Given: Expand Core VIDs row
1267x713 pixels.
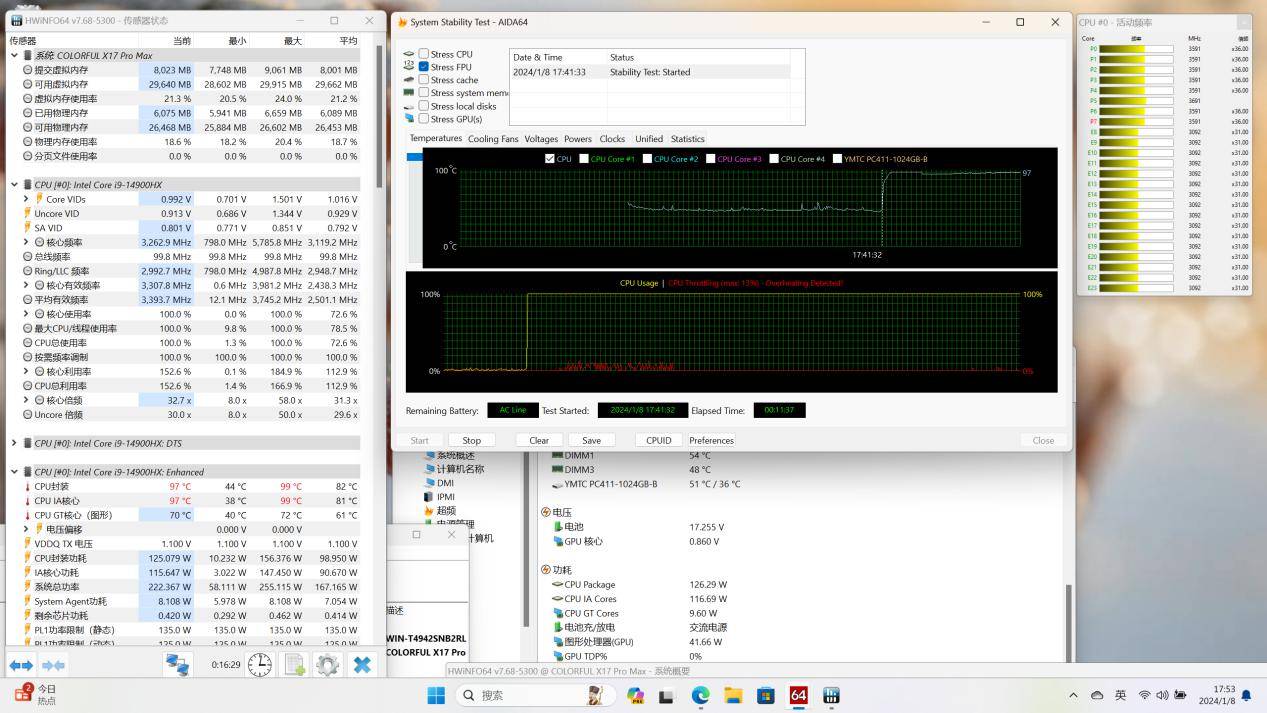Looking at the screenshot, I should click(x=26, y=199).
